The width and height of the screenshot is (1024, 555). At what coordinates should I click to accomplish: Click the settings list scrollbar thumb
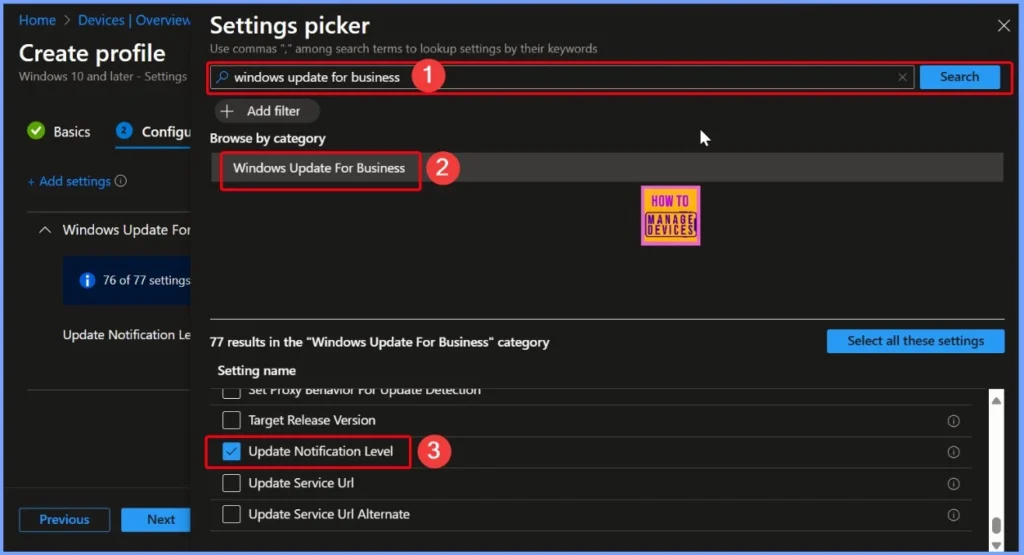996,525
